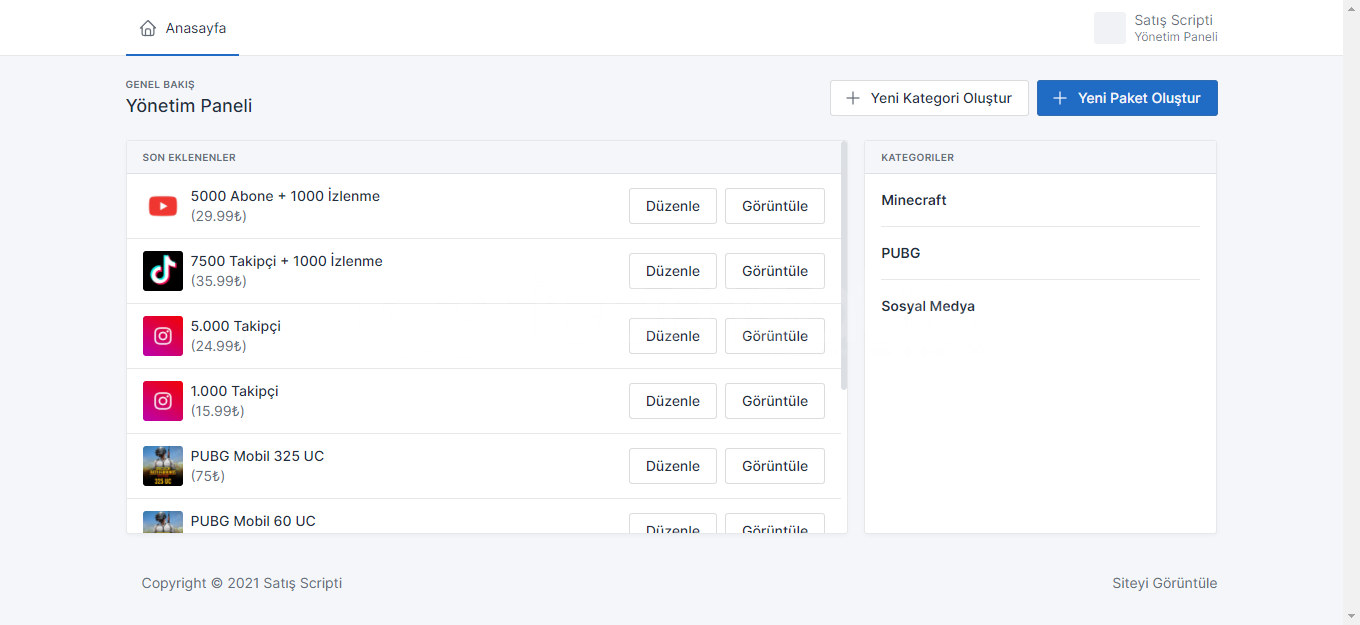Click the PUBG Mobil 325 UC thumbnail
The width and height of the screenshot is (1360, 625).
tap(163, 466)
